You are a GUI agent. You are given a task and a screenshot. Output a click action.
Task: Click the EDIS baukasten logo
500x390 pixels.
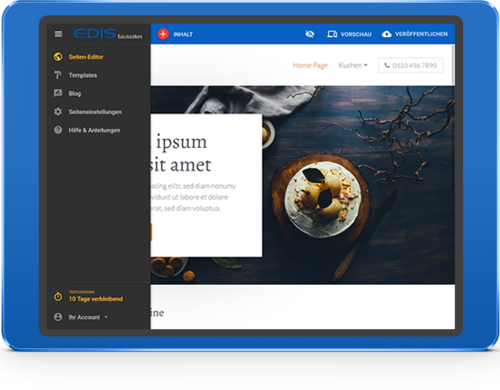point(108,34)
